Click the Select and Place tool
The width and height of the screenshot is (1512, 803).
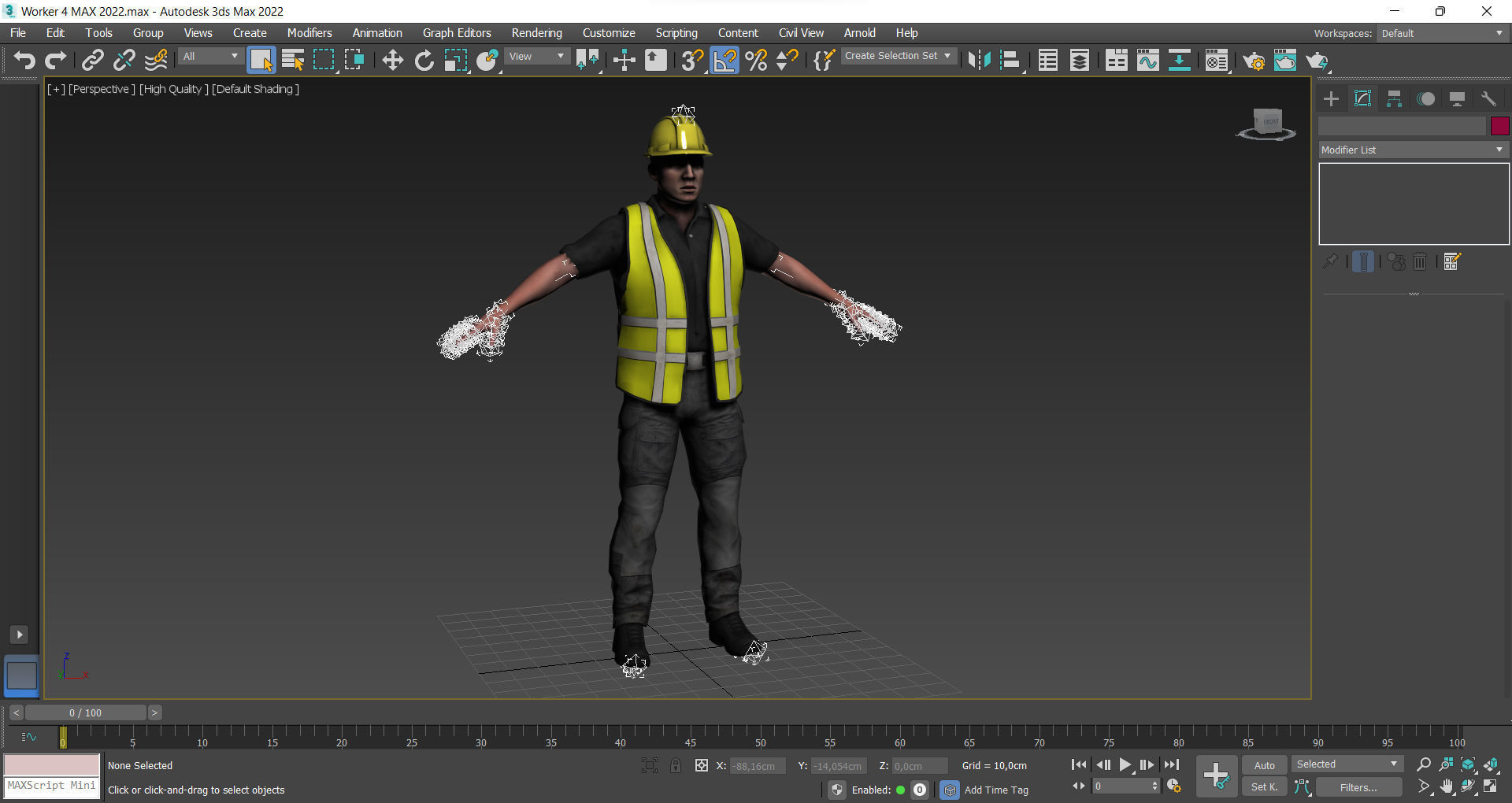click(487, 61)
